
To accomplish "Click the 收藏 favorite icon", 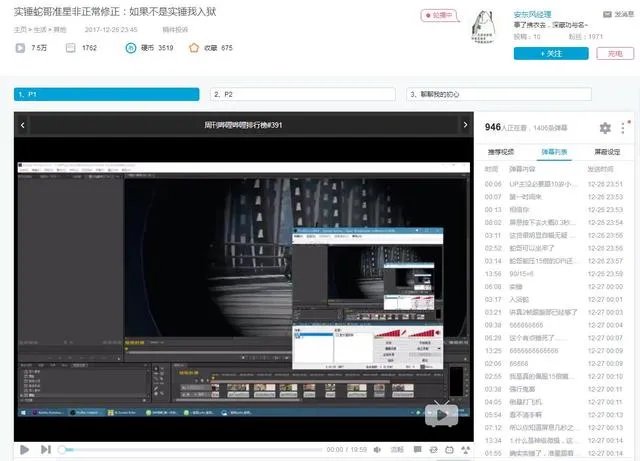I will (x=194, y=48).
